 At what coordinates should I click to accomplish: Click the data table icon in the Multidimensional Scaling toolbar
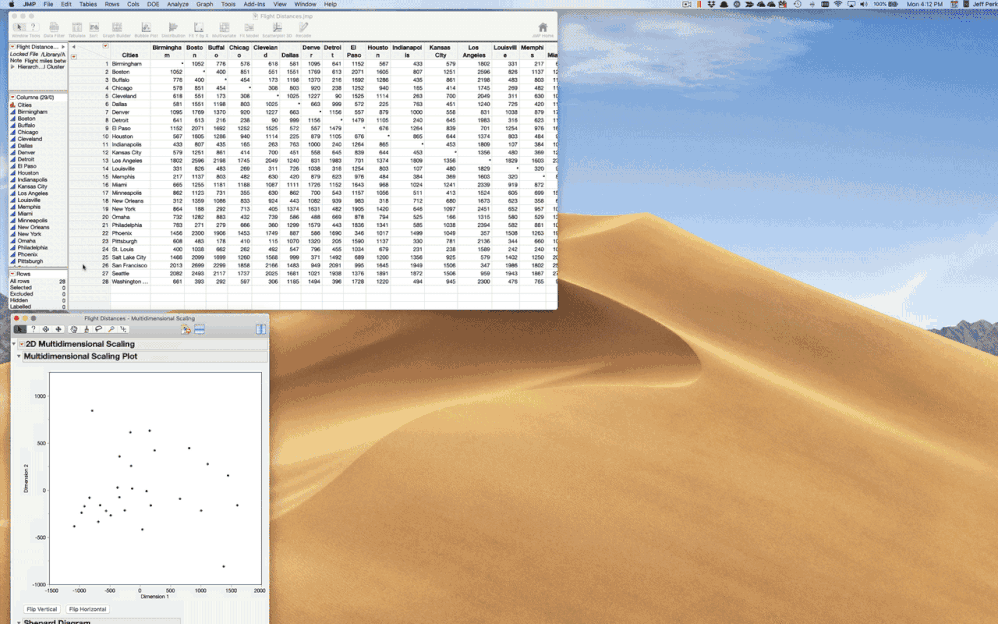pos(200,329)
